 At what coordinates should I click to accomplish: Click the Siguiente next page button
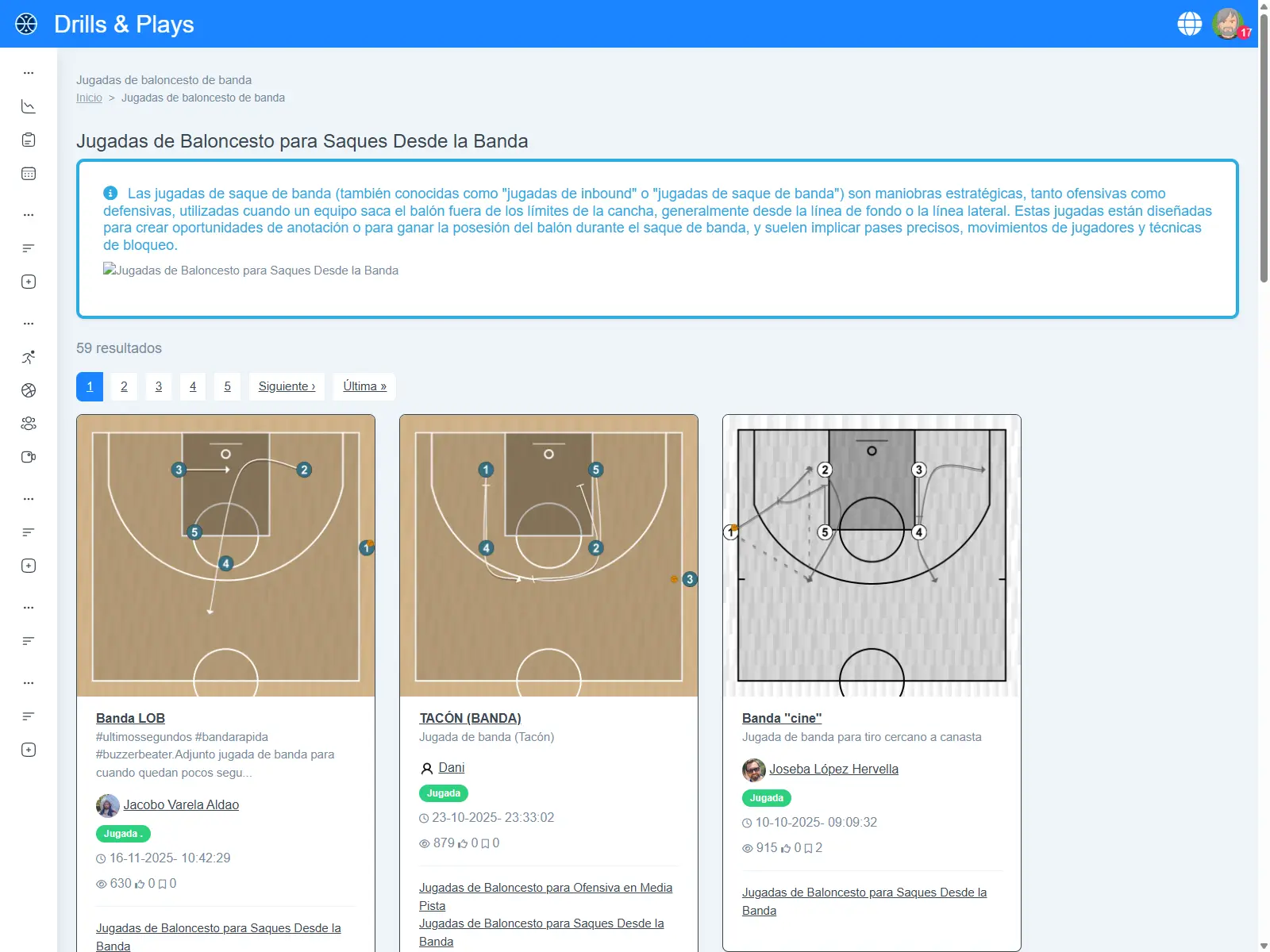[287, 386]
